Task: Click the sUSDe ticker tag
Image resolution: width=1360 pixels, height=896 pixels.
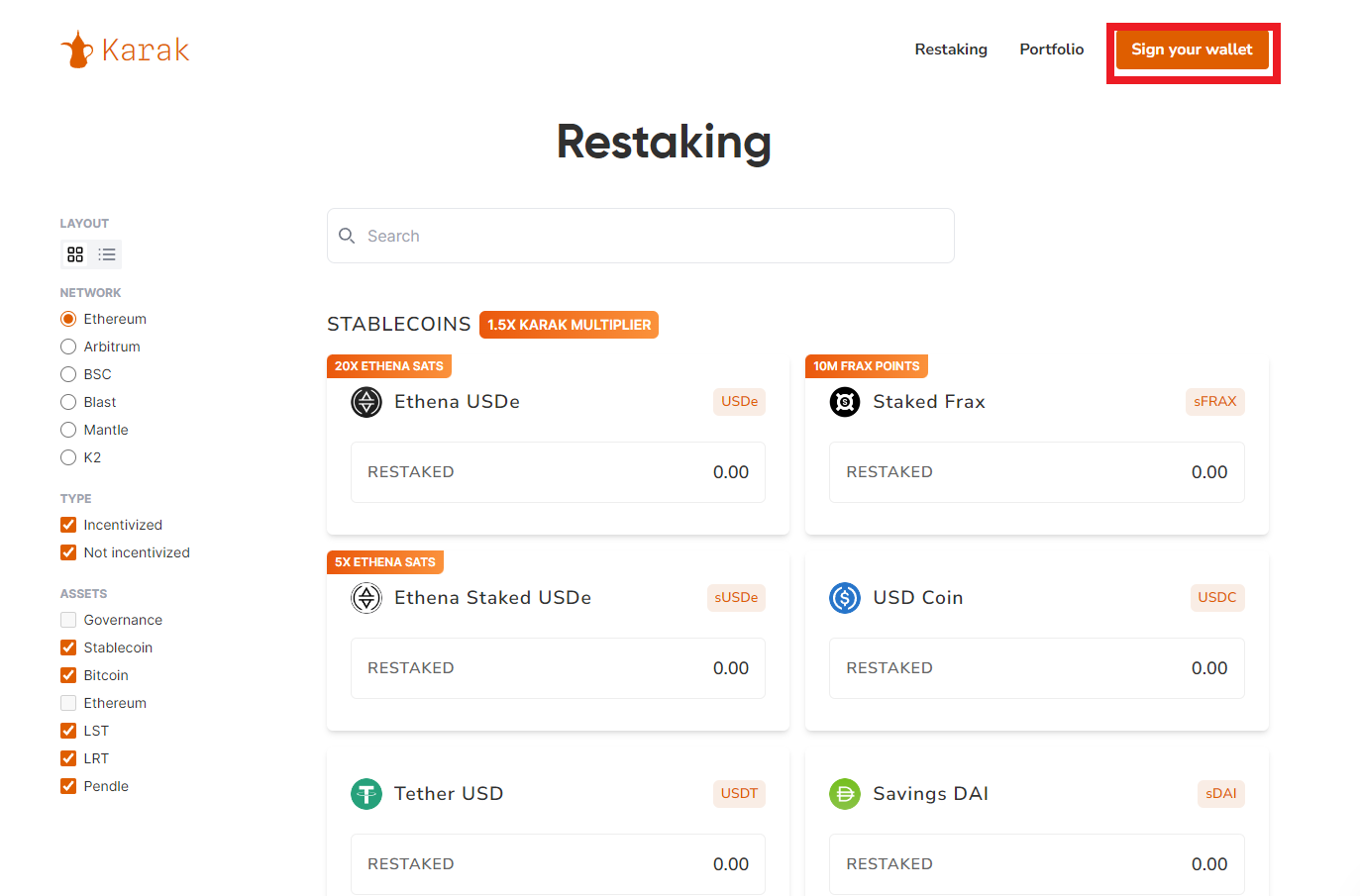Action: point(736,598)
